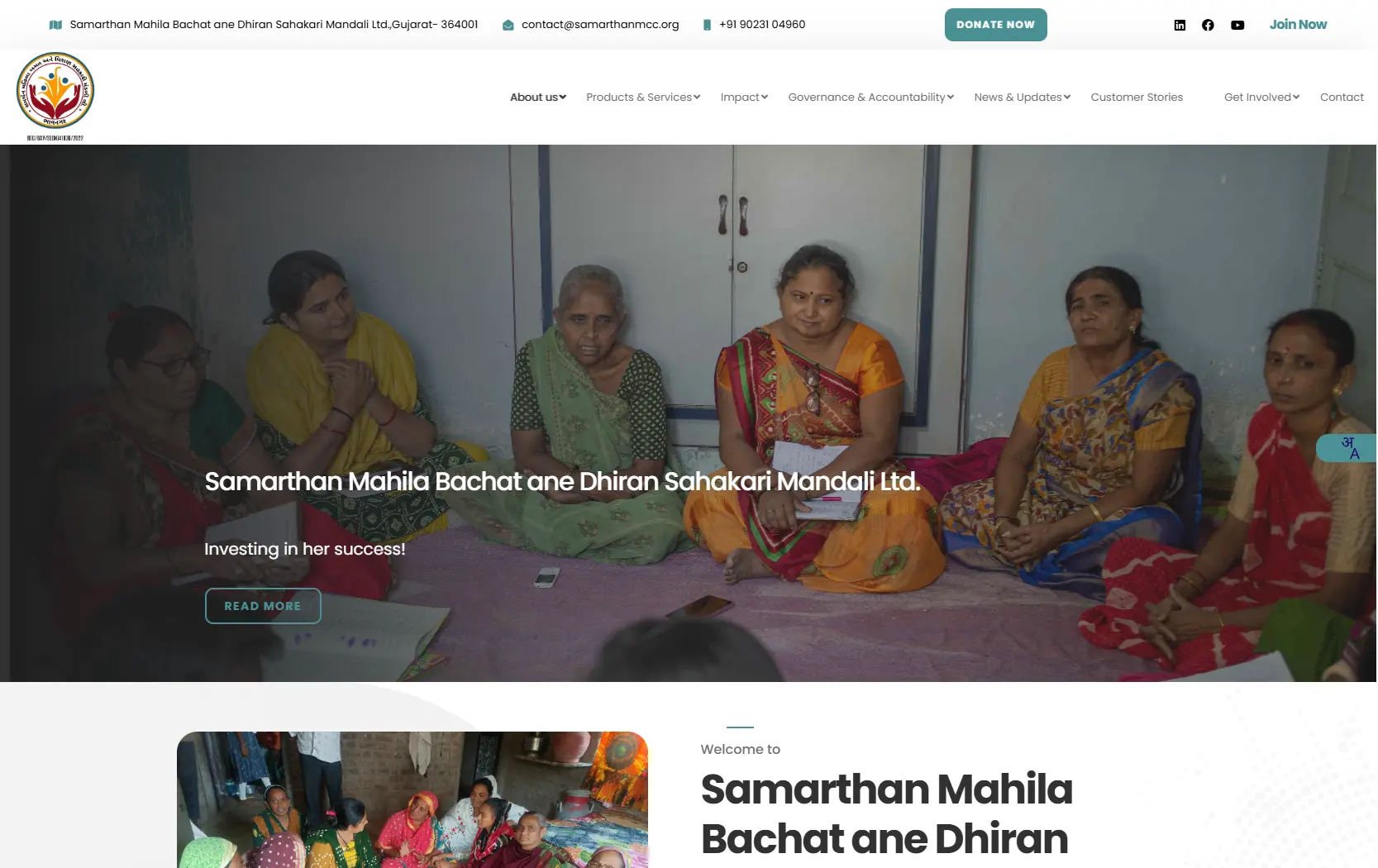Viewport: 1378px width, 868px height.
Task: Open Governance & Accountability dropdown
Action: coord(871,97)
